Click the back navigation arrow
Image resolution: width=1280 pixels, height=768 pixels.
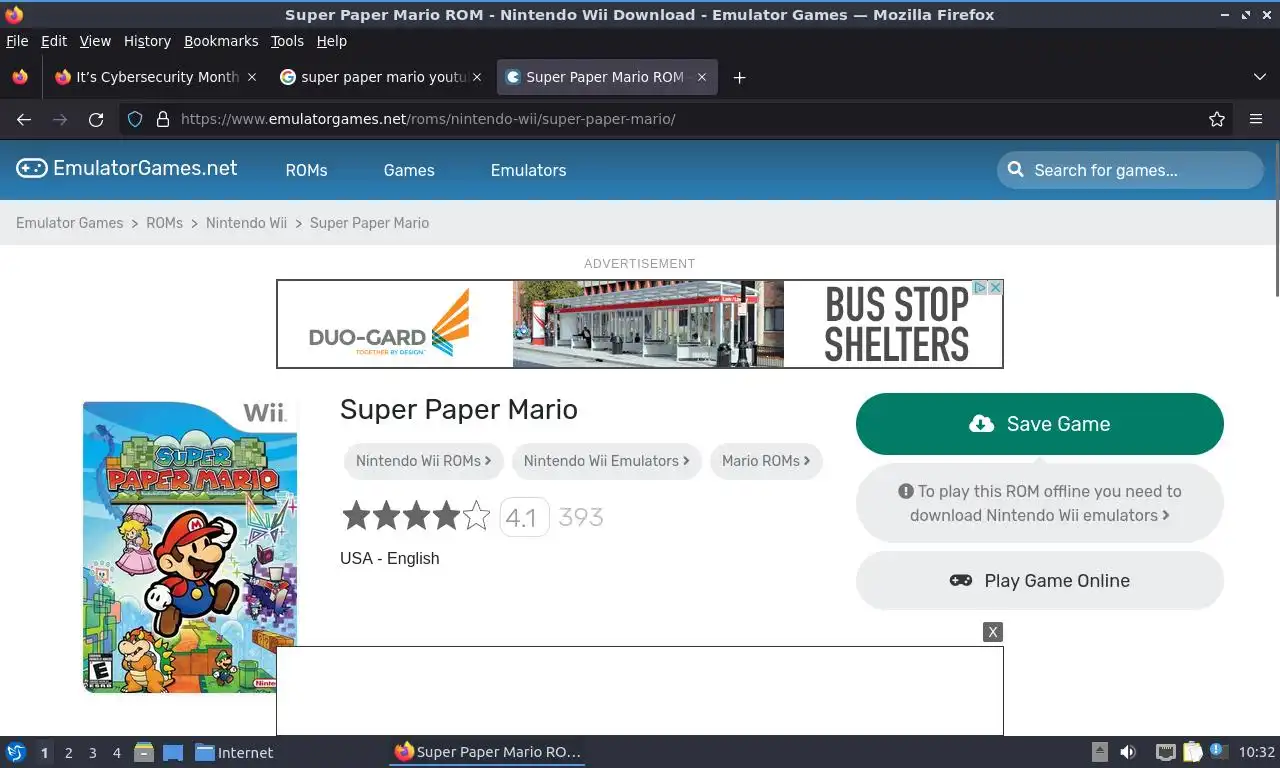pyautogui.click(x=24, y=119)
